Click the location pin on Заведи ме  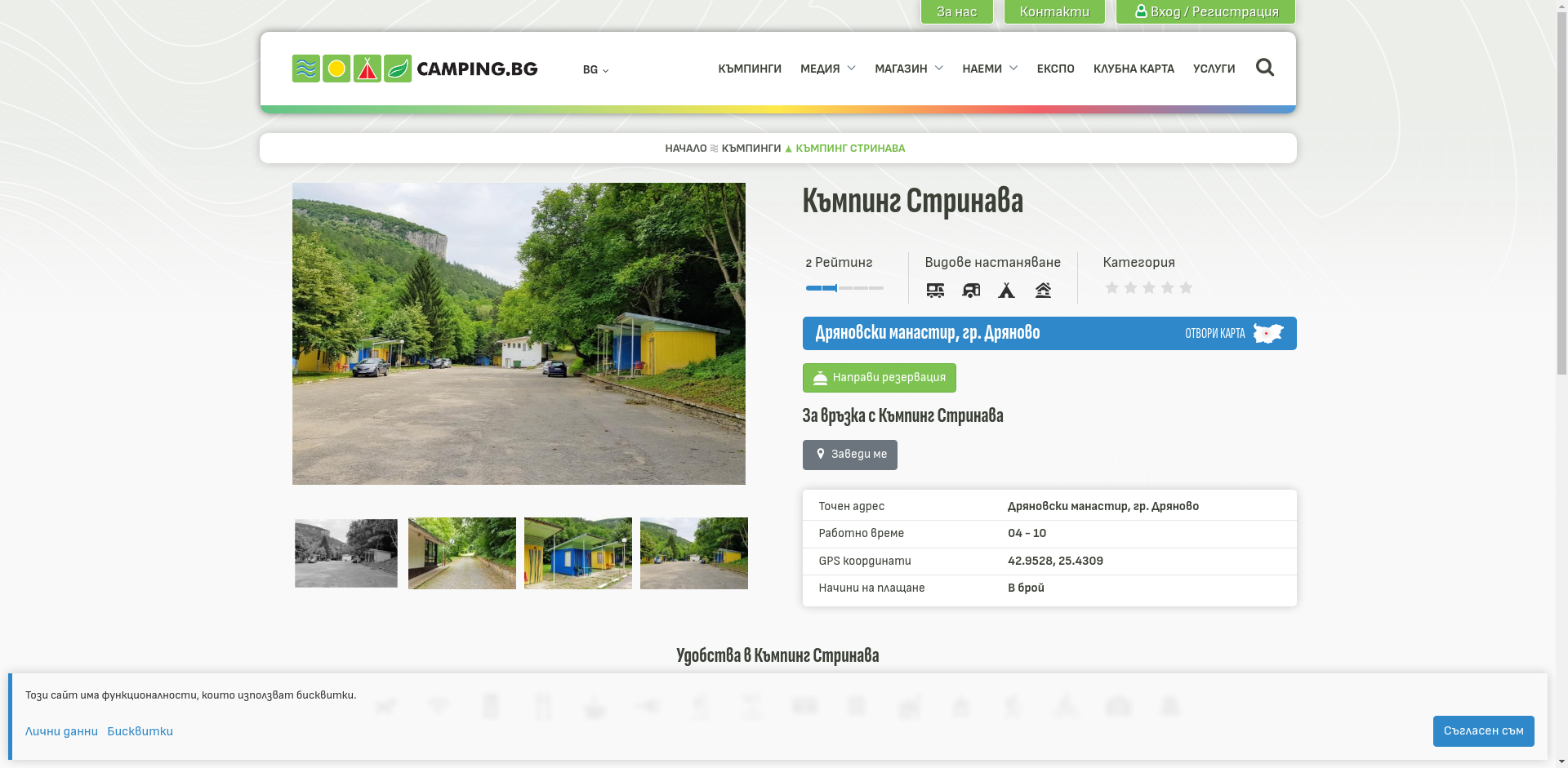(821, 455)
